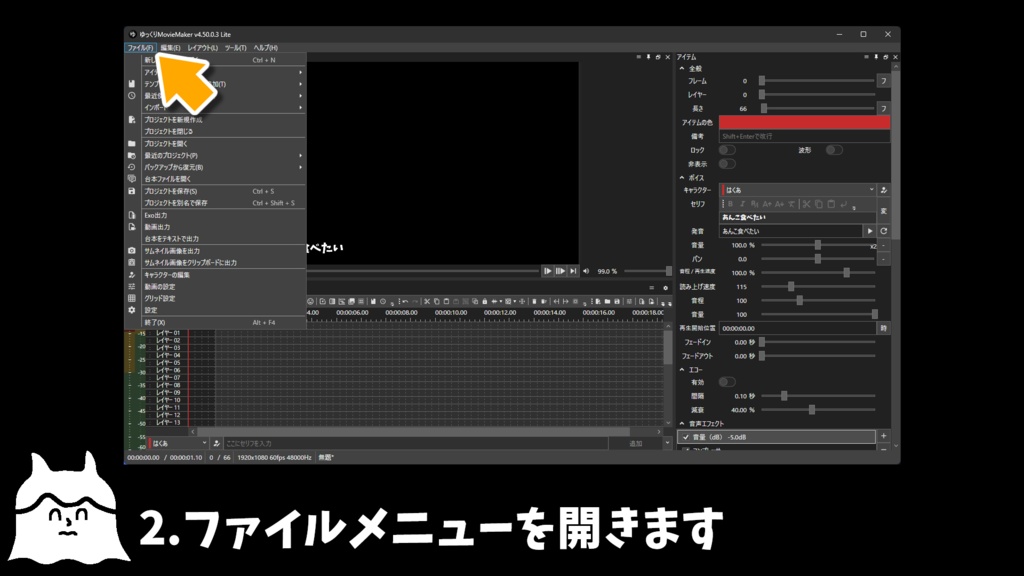Enable the 有効 toggle under エコー

[728, 382]
